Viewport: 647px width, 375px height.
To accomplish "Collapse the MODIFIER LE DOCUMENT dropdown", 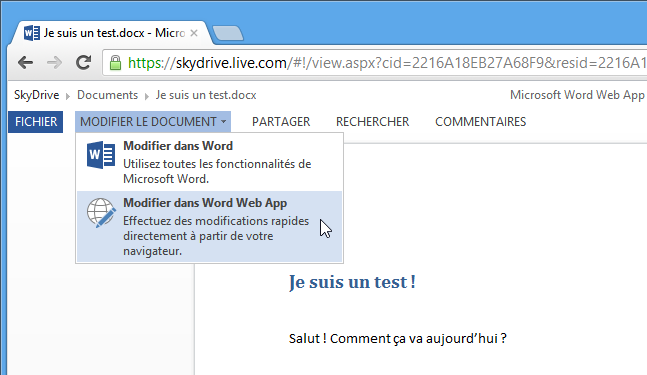I will tap(153, 122).
